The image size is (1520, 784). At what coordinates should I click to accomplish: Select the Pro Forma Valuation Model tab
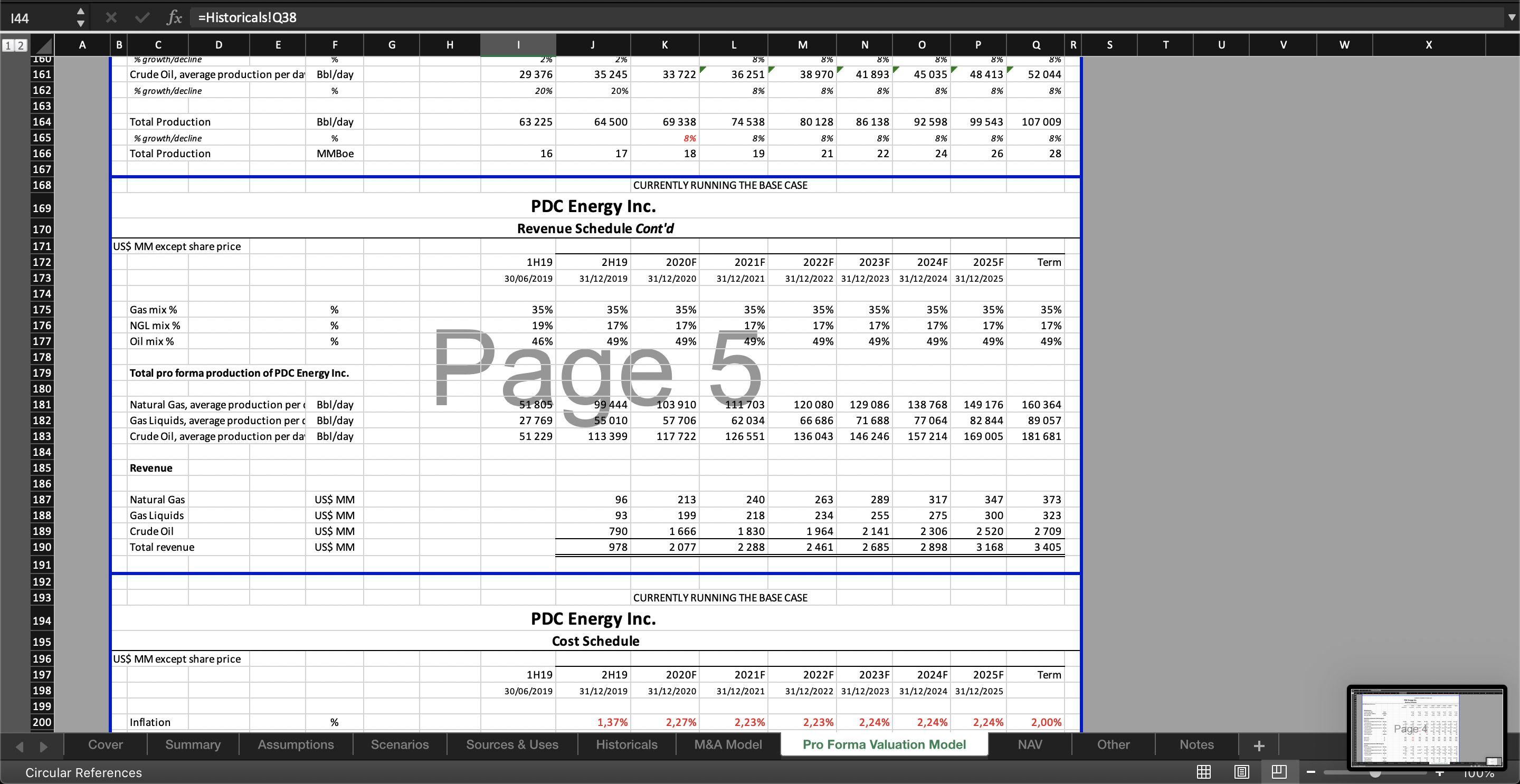[x=885, y=744]
